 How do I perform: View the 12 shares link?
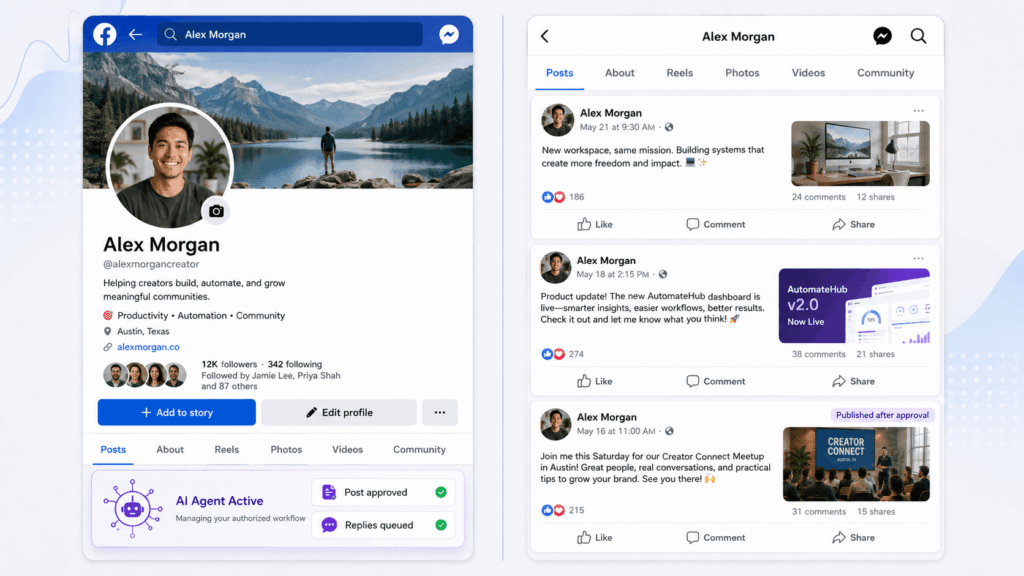coord(876,197)
